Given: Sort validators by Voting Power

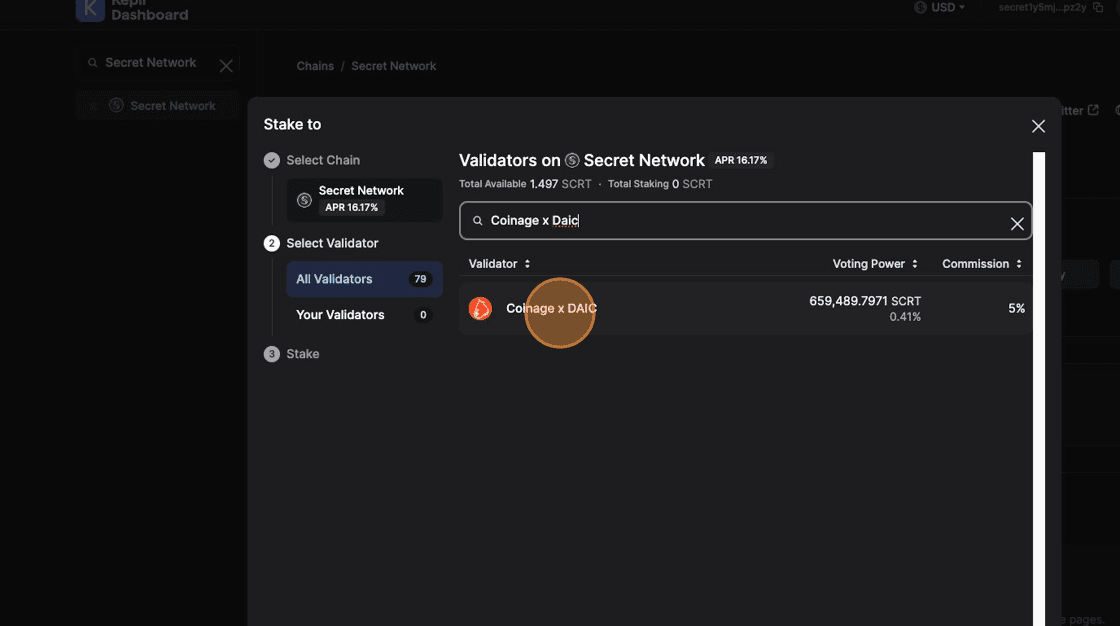Looking at the screenshot, I should pos(875,264).
